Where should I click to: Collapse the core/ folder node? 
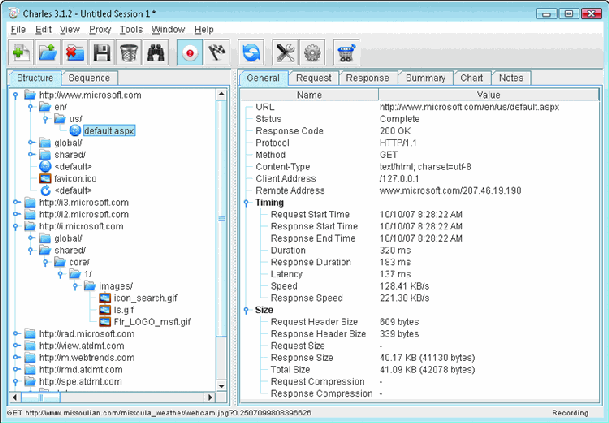(45, 263)
